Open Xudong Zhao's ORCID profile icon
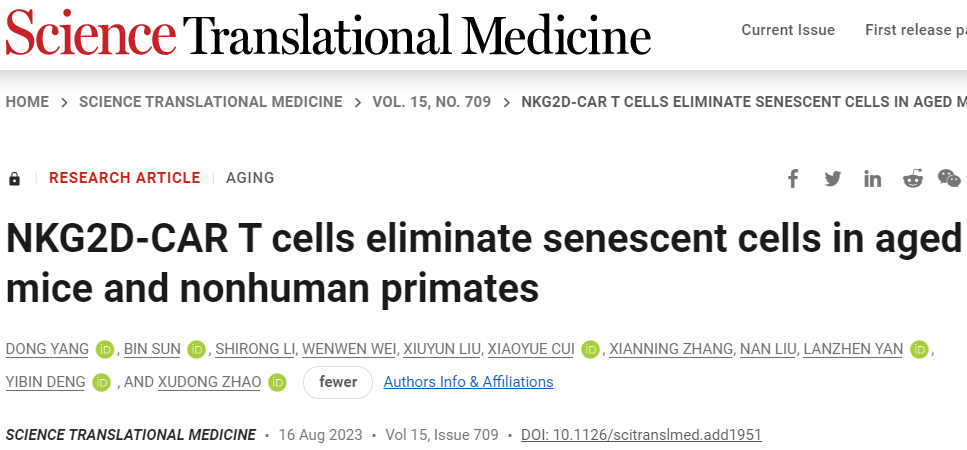 277,382
